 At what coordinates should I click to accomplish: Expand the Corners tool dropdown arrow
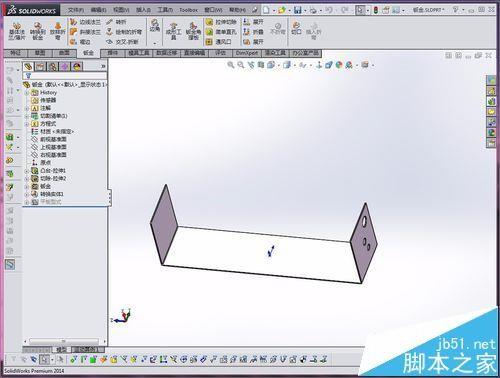point(155,43)
